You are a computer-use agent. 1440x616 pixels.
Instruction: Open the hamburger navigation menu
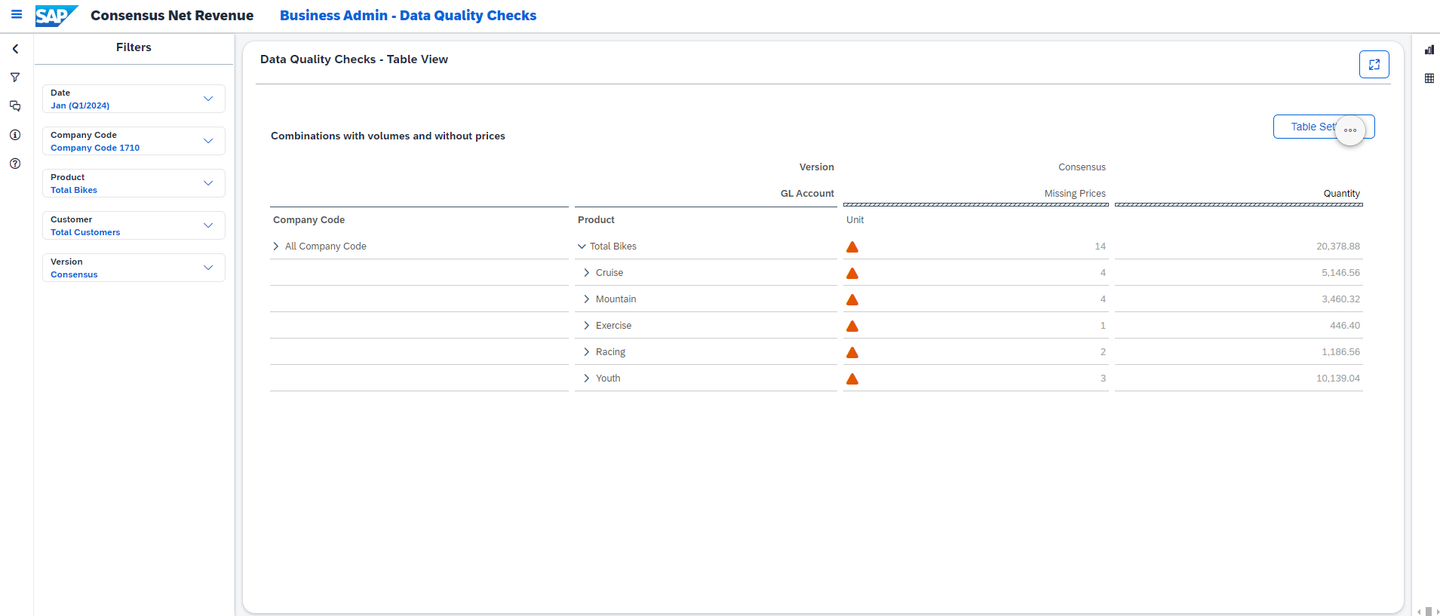16,15
